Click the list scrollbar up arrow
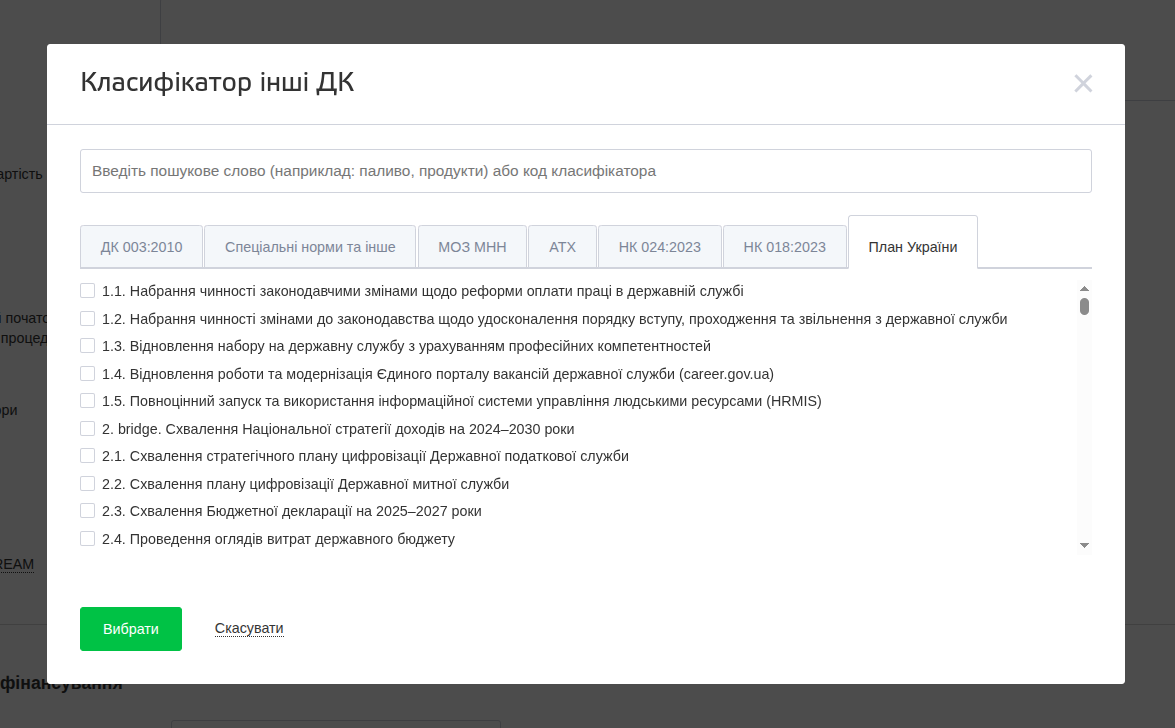1175x728 pixels. click(1084, 289)
